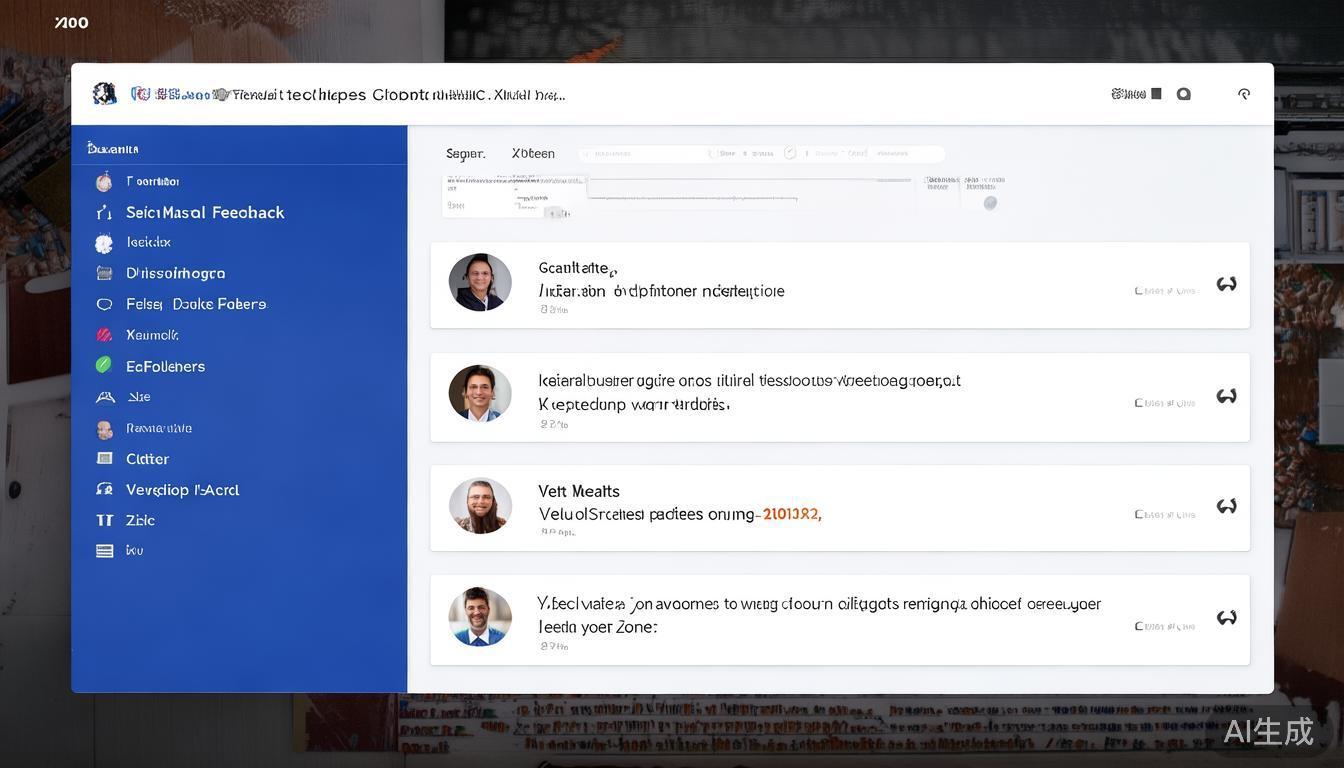Click the headset icon beside Vevedlop l'Acrol
Screen dimensions: 1344x768
[x=104, y=490]
